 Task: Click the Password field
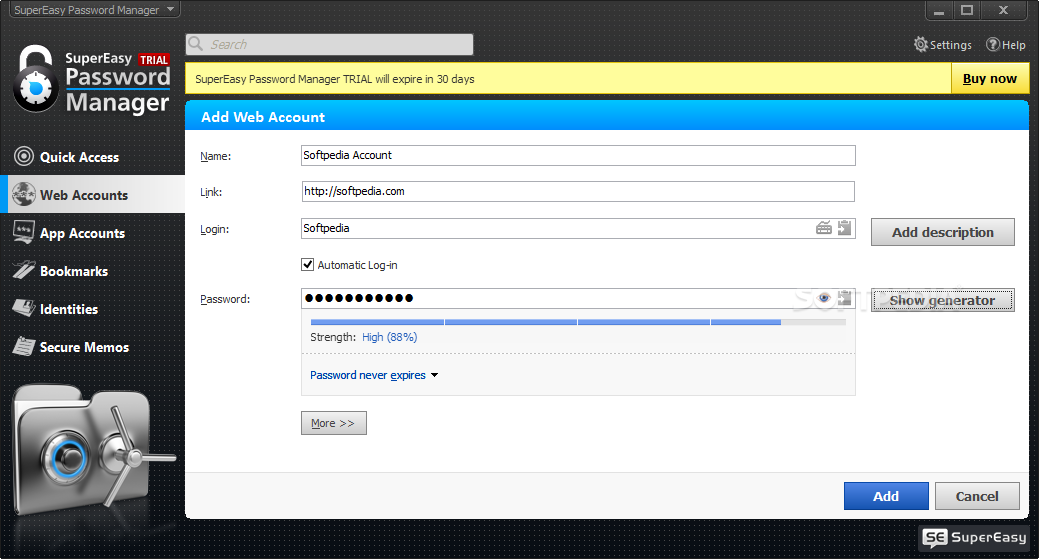[578, 298]
